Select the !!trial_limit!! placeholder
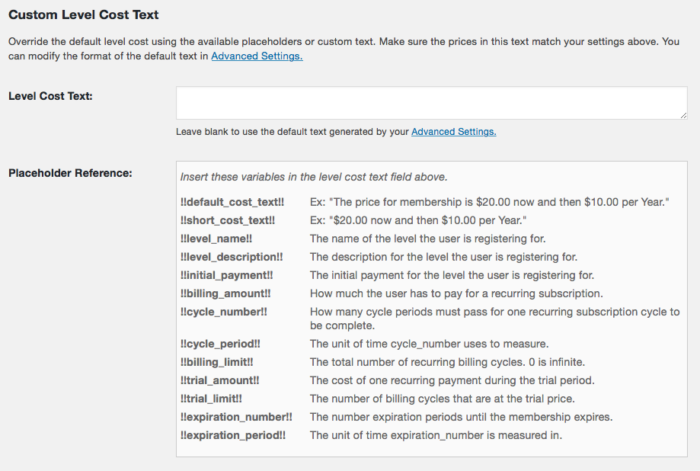 [211, 399]
